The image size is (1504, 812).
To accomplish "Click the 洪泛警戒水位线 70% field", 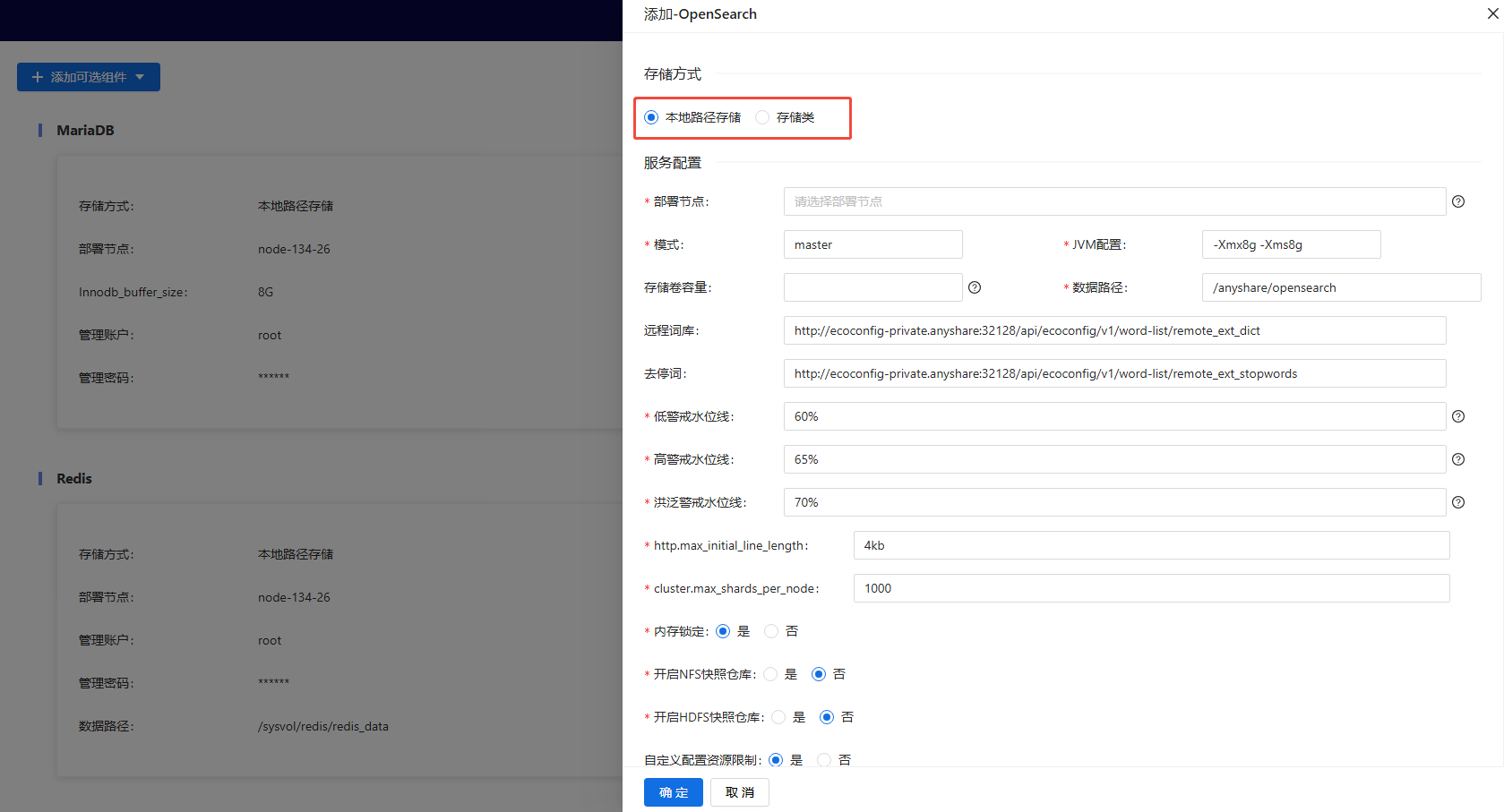I will click(x=1114, y=502).
